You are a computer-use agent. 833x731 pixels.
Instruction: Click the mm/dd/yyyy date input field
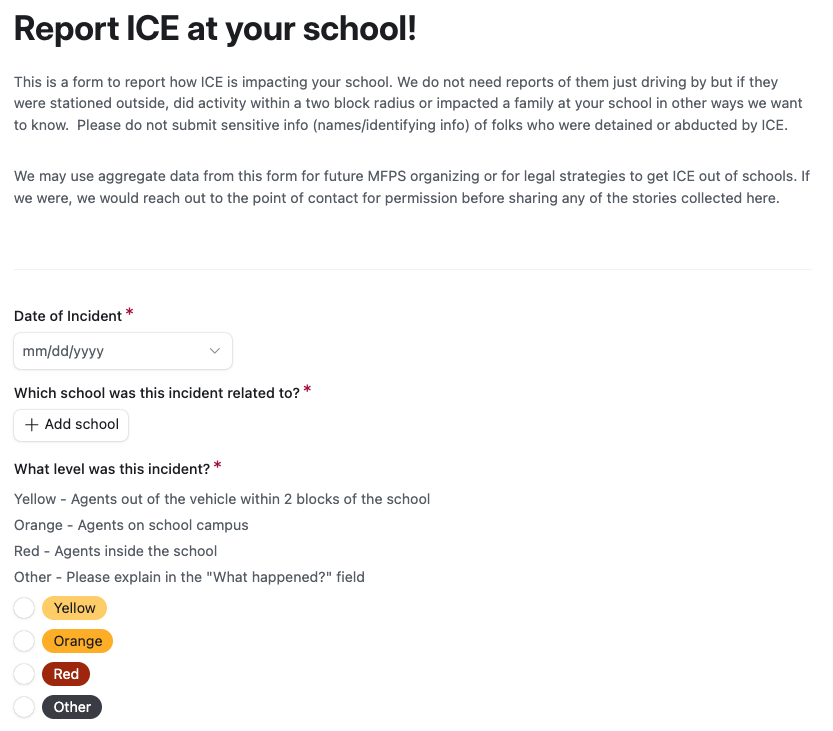click(x=110, y=351)
